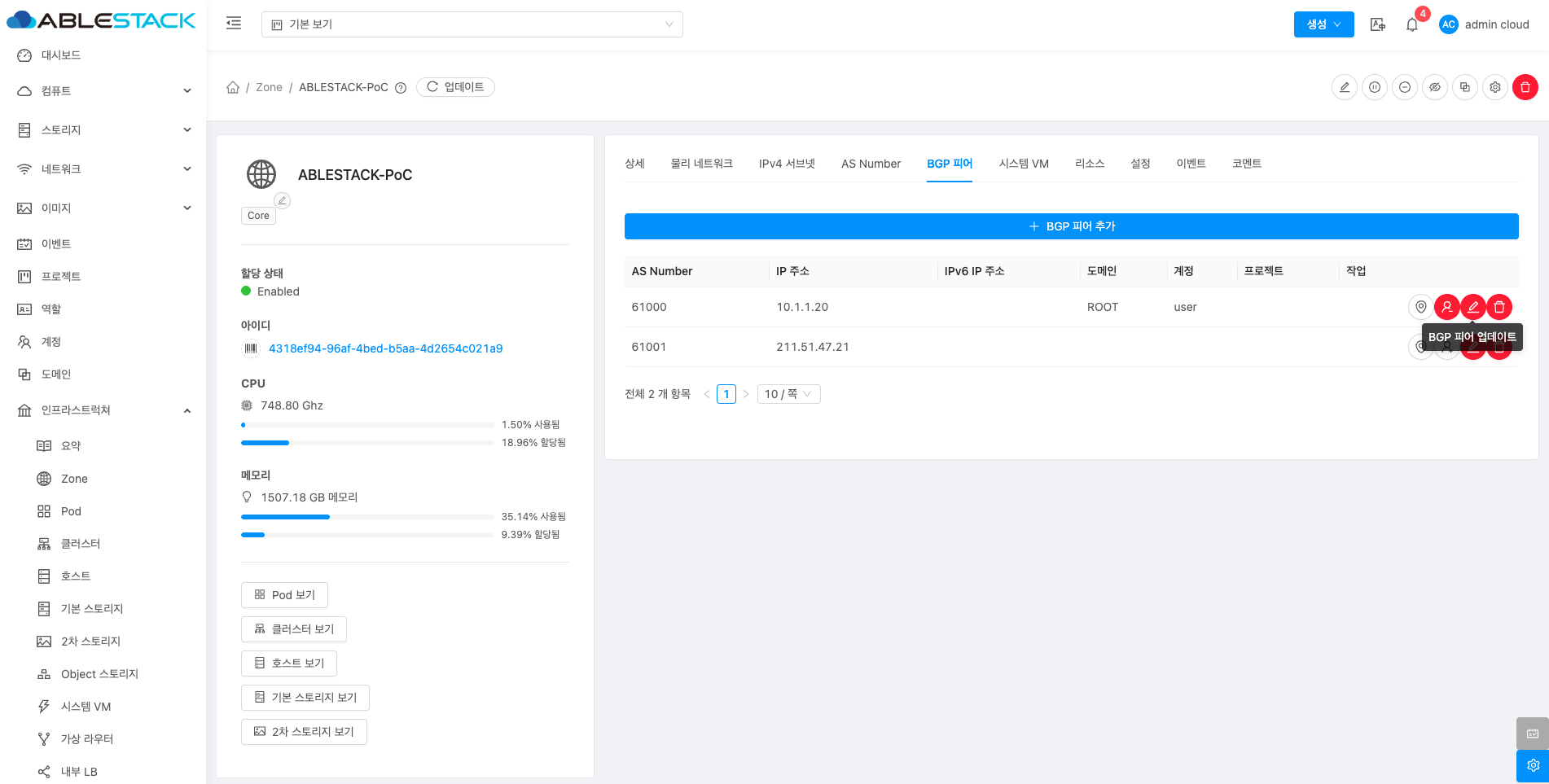Toggle the sidebar collapse menu icon
This screenshot has width=1549, height=784.
coord(234,24)
